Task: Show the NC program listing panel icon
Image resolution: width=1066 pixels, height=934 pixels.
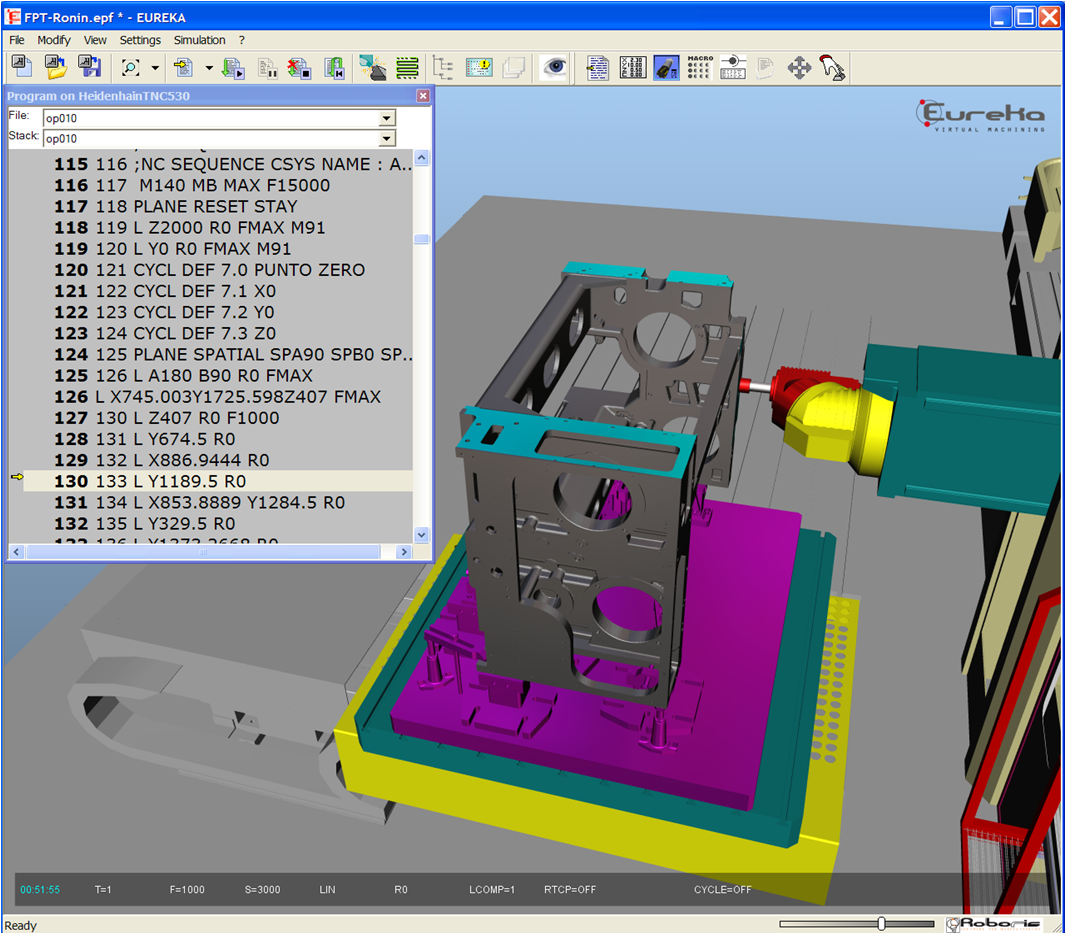Action: [x=598, y=67]
